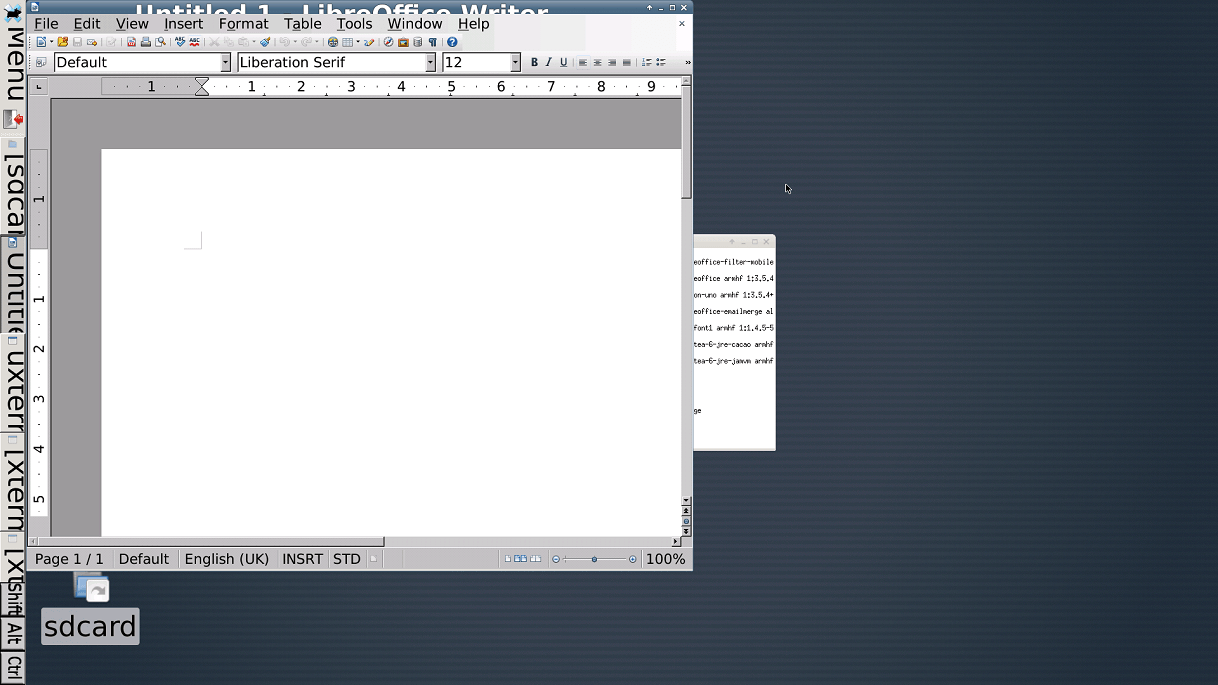Send document as e-mail icon
This screenshot has height=685, width=1218.
tap(92, 42)
